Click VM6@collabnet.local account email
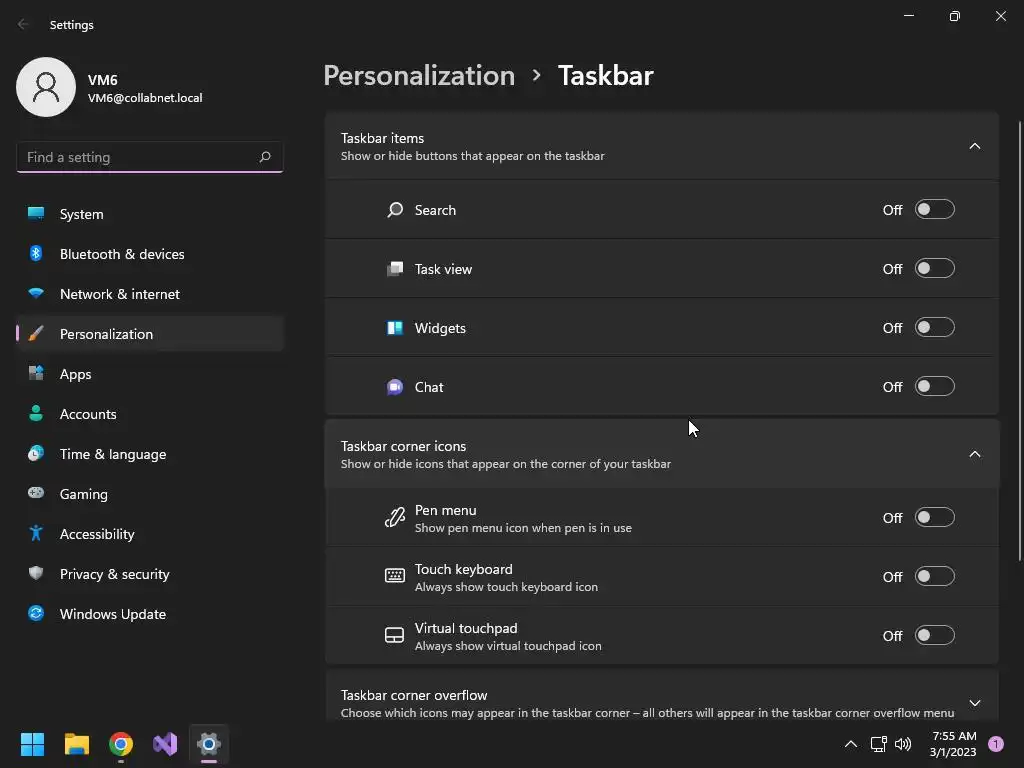The width and height of the screenshot is (1024, 768). point(145,98)
